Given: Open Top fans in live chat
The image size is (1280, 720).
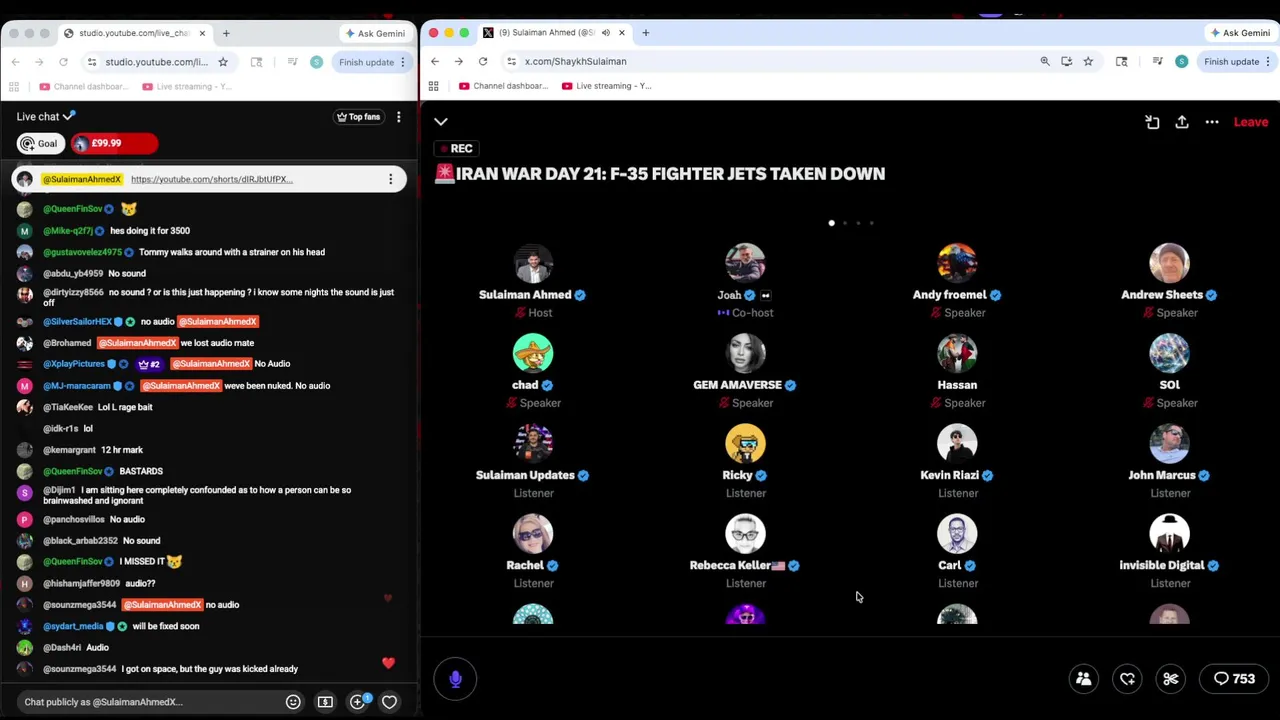Looking at the screenshot, I should (358, 117).
